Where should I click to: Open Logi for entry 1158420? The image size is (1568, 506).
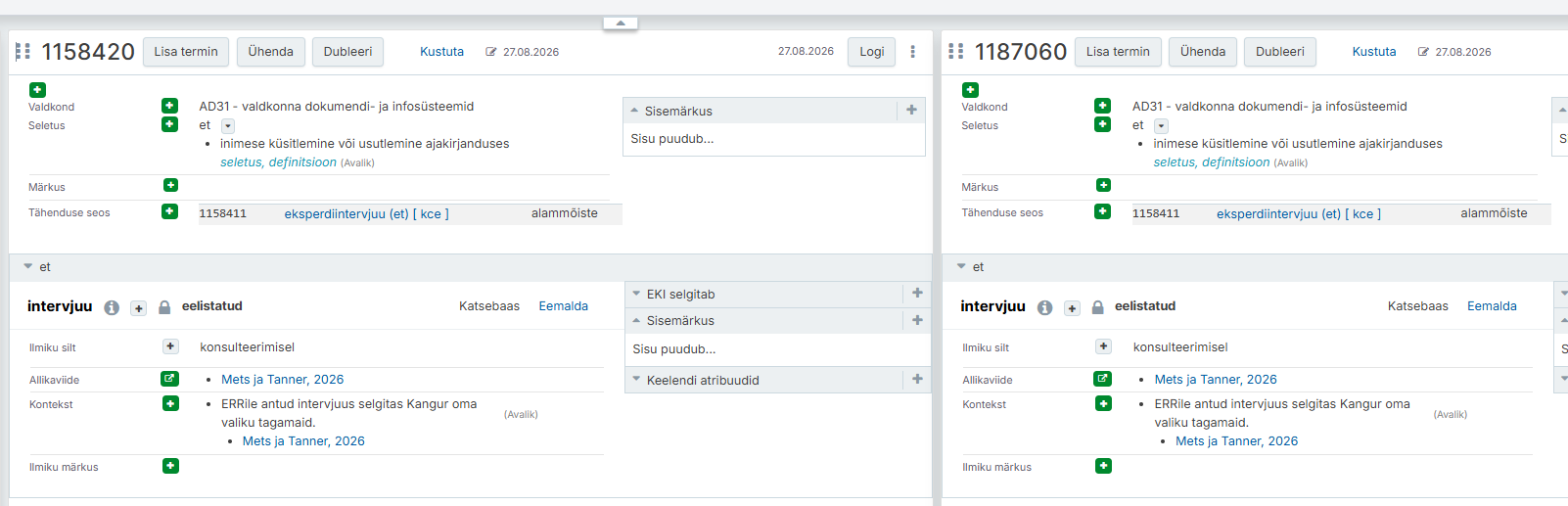(x=871, y=52)
